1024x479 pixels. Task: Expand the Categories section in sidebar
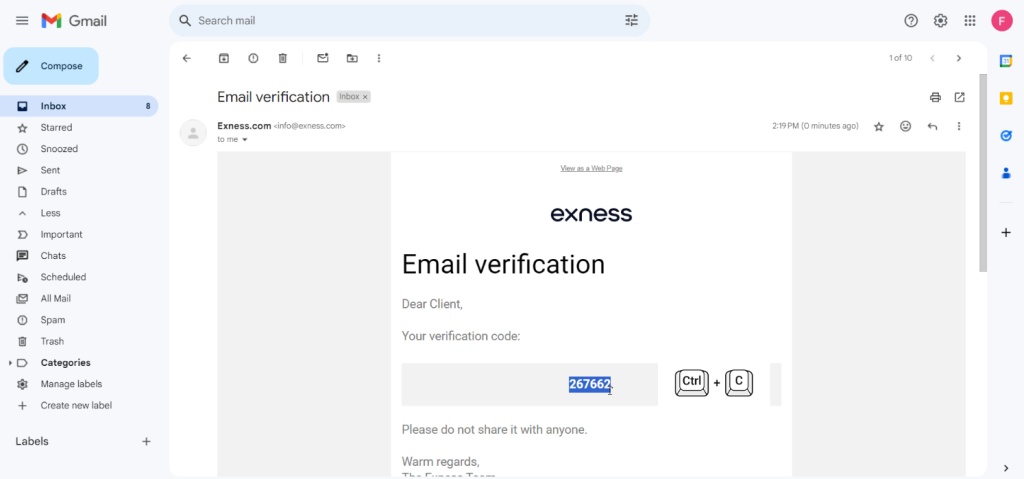point(10,363)
